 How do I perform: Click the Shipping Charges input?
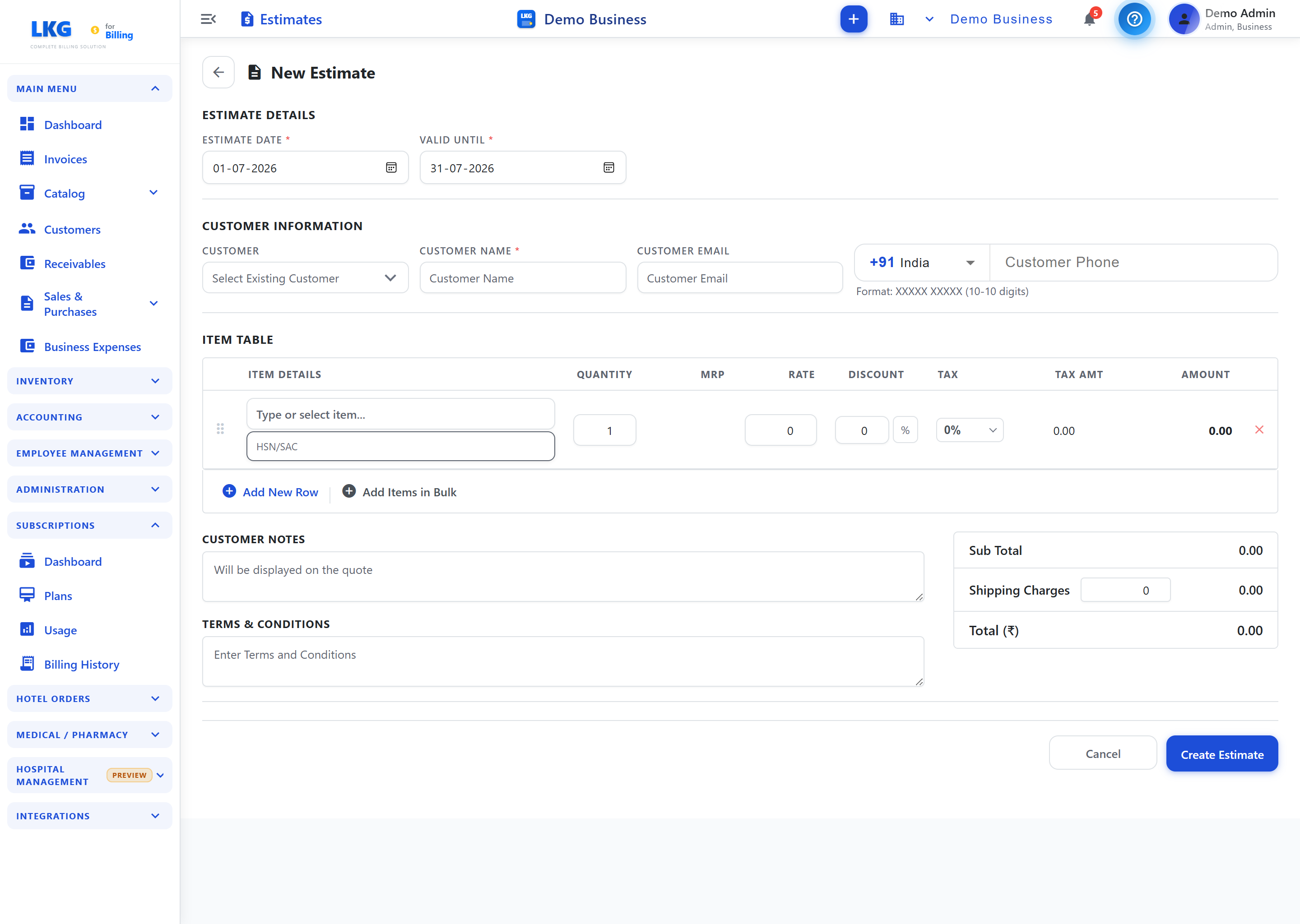tap(1125, 590)
